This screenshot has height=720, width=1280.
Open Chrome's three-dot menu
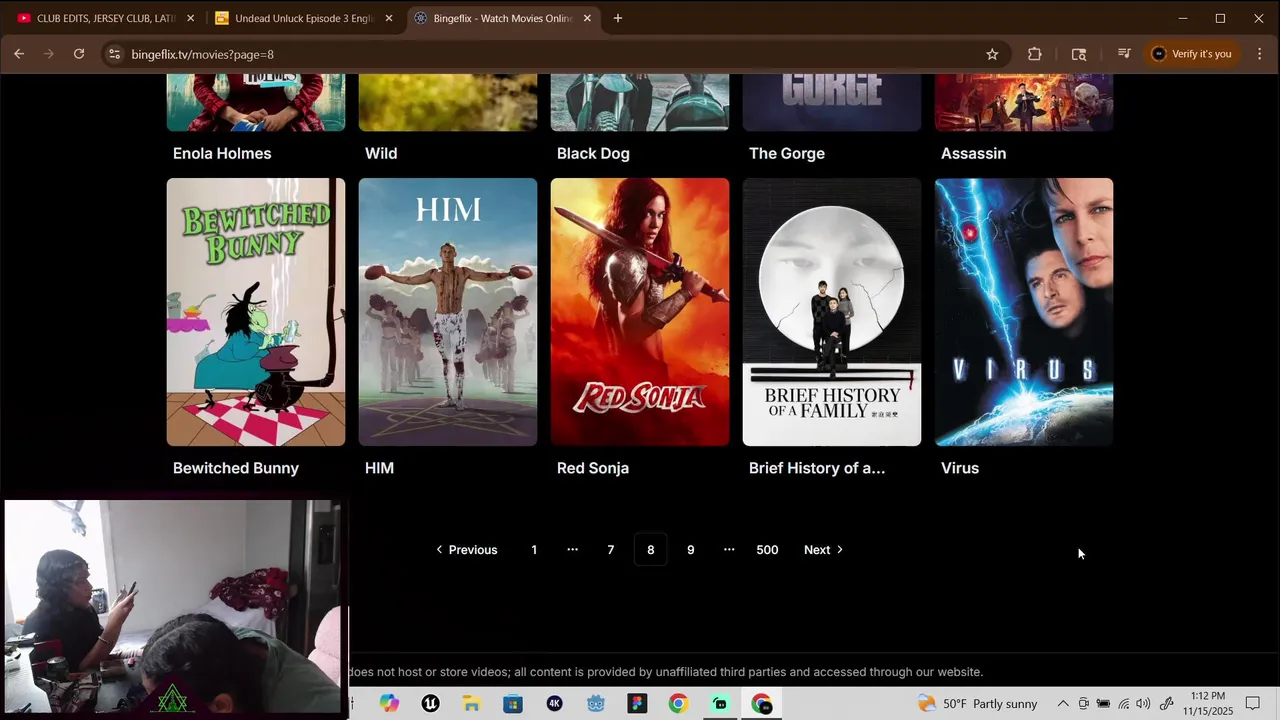1259,54
